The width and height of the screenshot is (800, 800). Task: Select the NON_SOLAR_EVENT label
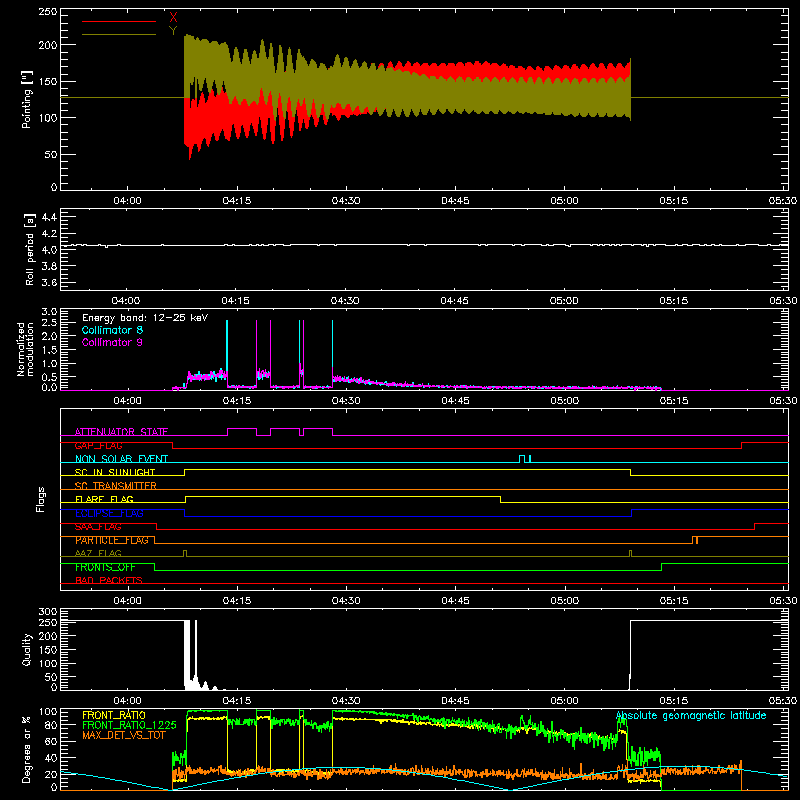[x=121, y=459]
